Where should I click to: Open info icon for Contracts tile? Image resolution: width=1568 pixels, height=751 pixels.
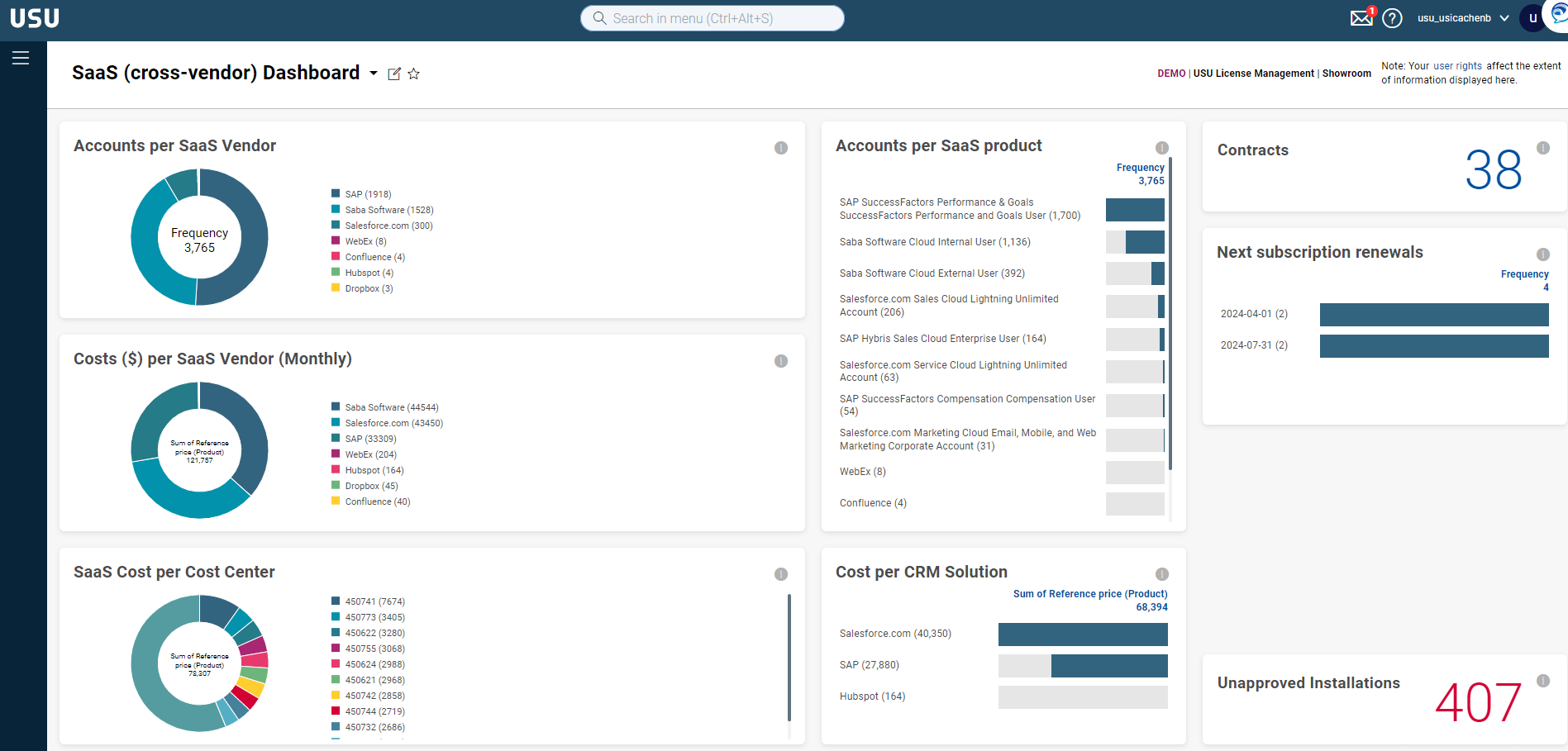coord(1543,148)
